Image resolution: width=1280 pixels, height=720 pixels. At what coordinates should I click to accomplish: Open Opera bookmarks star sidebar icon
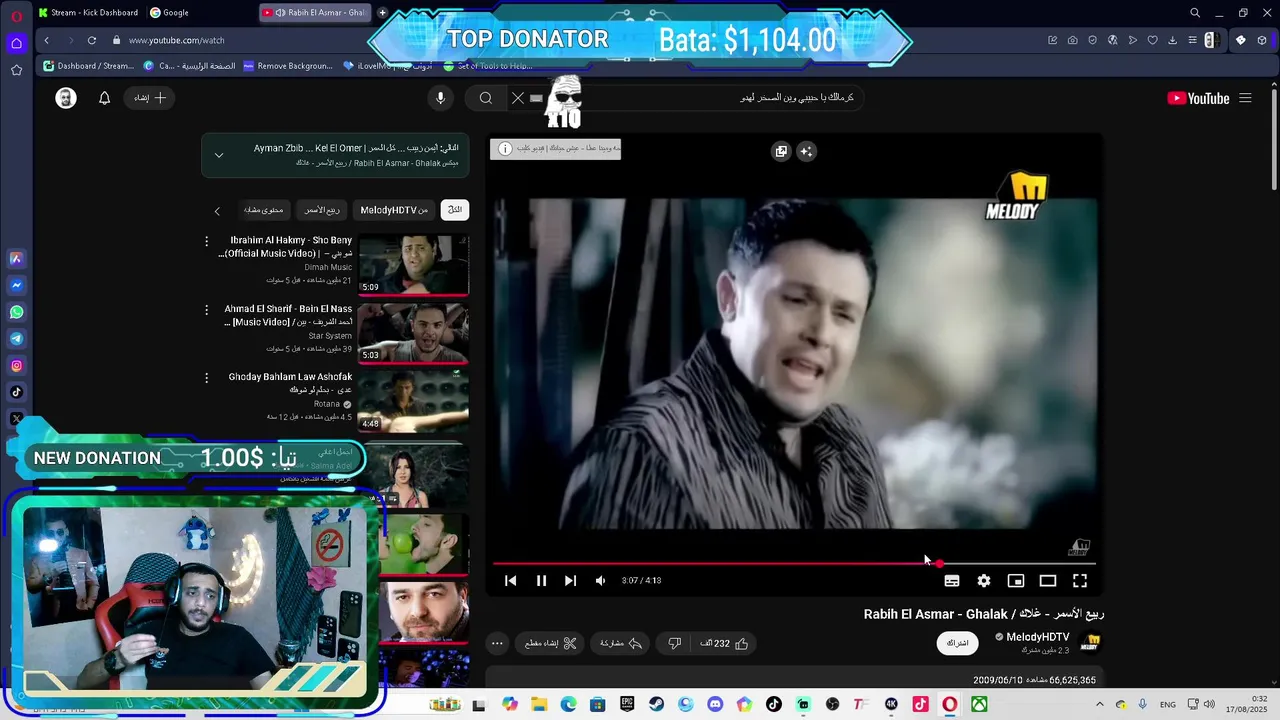coord(16,70)
